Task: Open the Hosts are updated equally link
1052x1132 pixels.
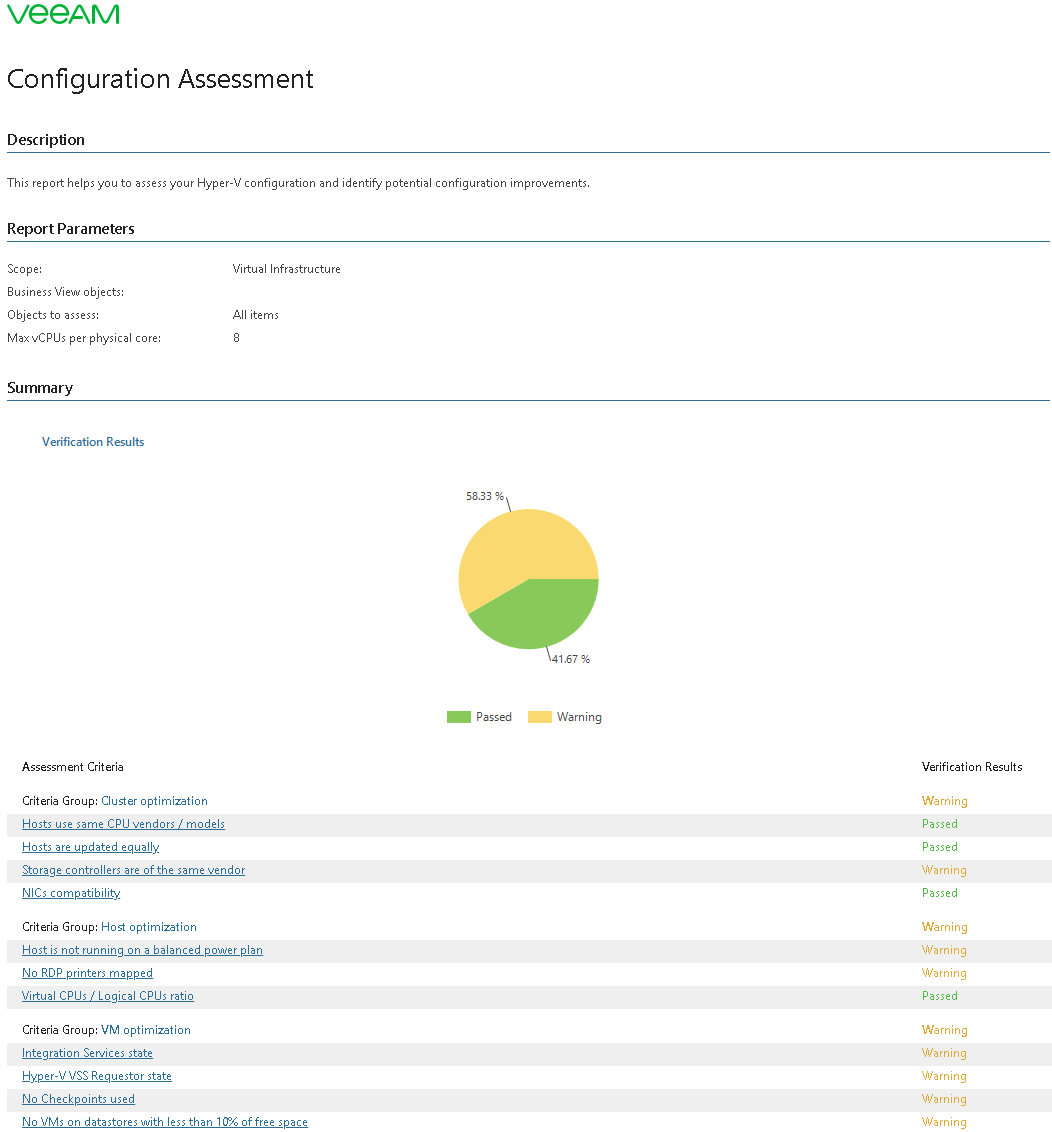Action: click(x=90, y=847)
